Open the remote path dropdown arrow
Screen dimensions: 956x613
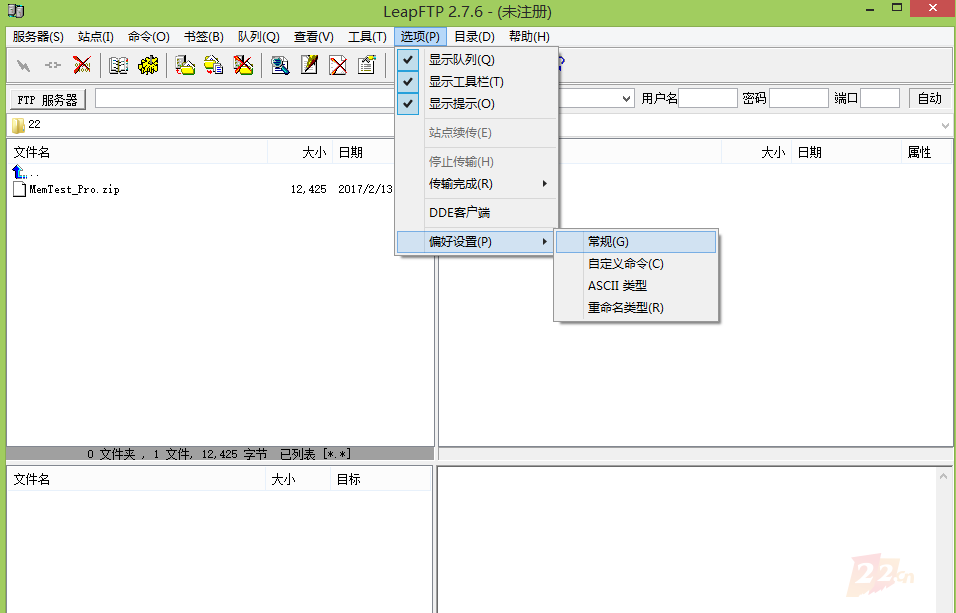945,126
